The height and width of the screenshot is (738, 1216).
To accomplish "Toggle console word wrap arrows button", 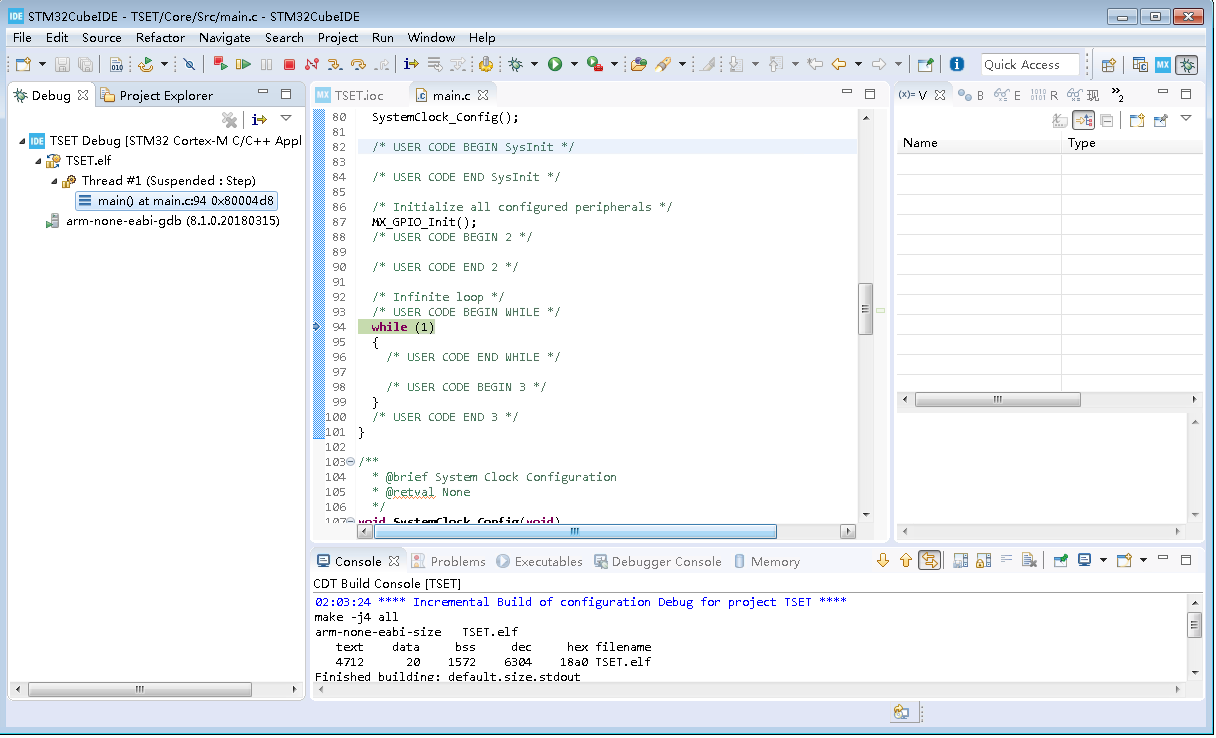I will [930, 560].
